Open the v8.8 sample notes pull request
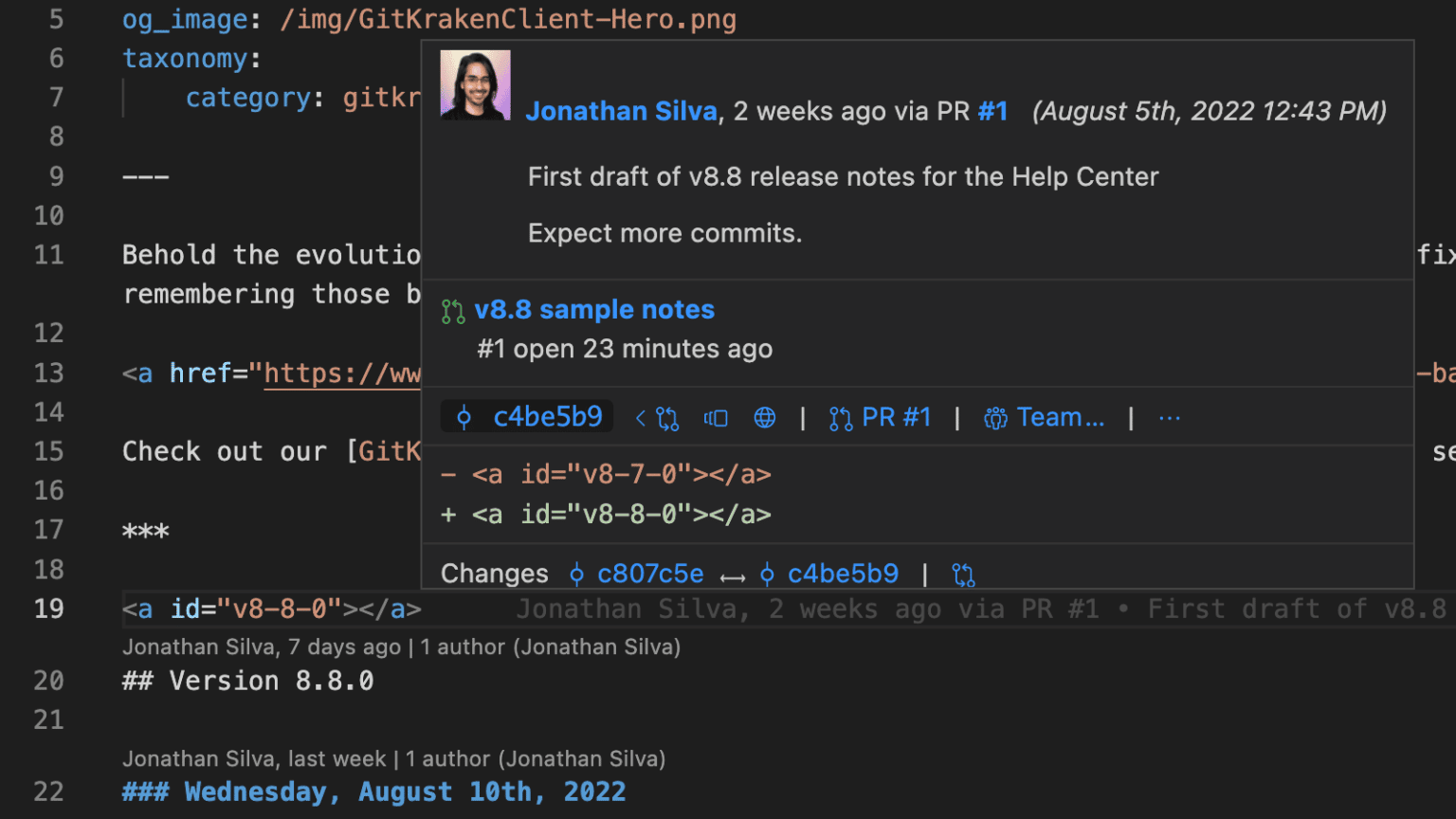Viewport: 1456px width, 819px height. click(594, 309)
